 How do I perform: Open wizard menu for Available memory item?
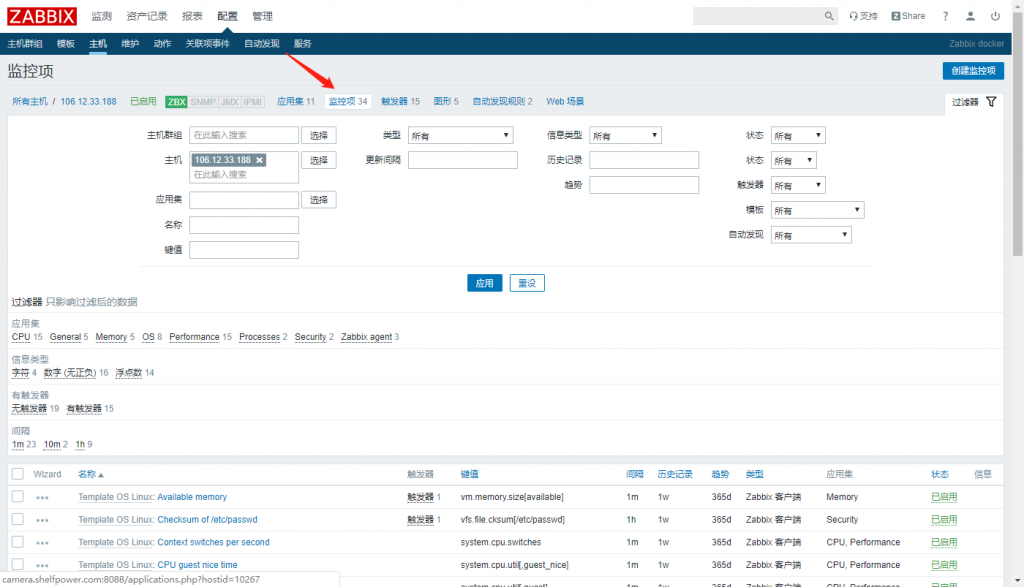pos(42,497)
